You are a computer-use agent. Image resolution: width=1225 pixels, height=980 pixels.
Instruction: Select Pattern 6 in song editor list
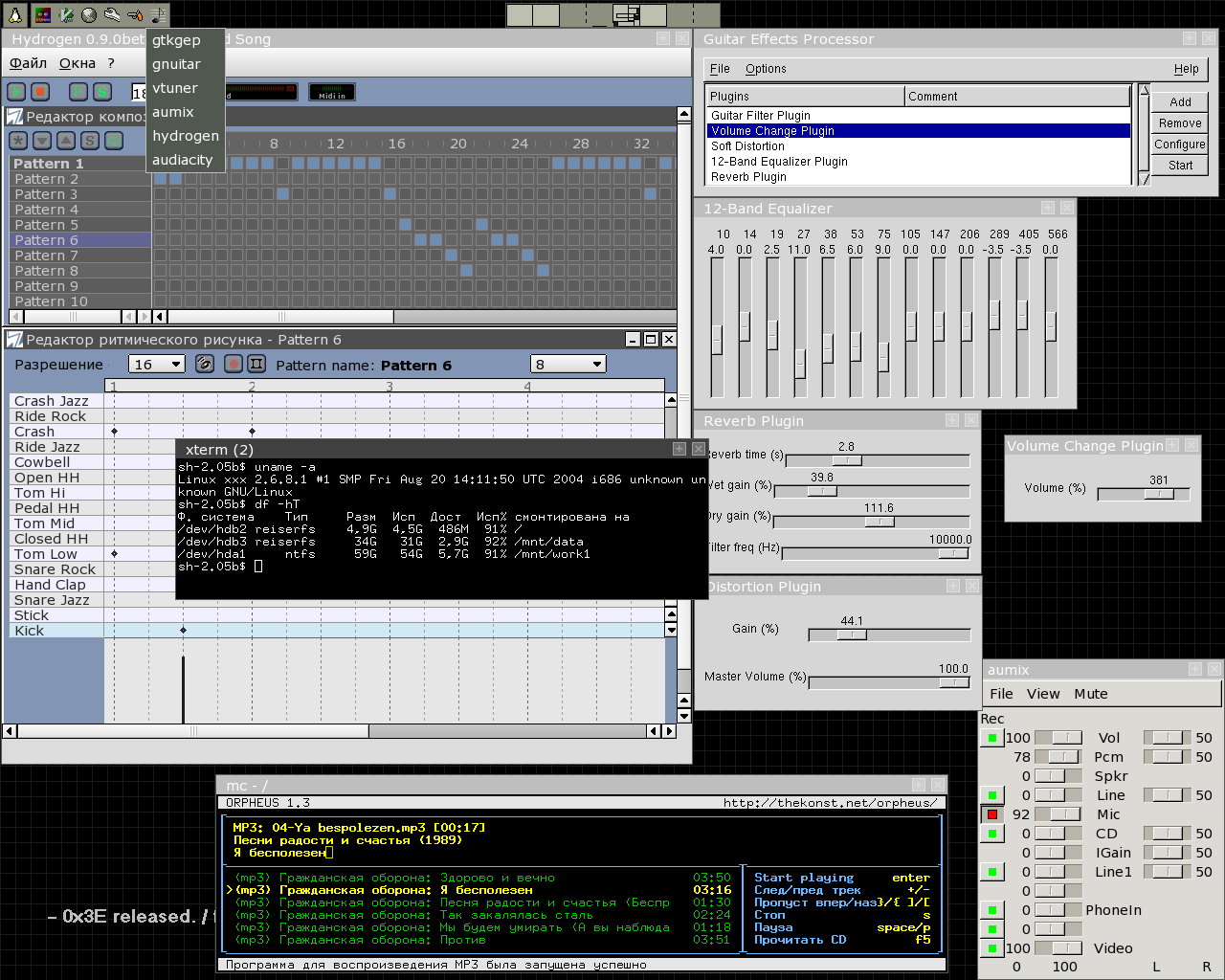[x=80, y=240]
